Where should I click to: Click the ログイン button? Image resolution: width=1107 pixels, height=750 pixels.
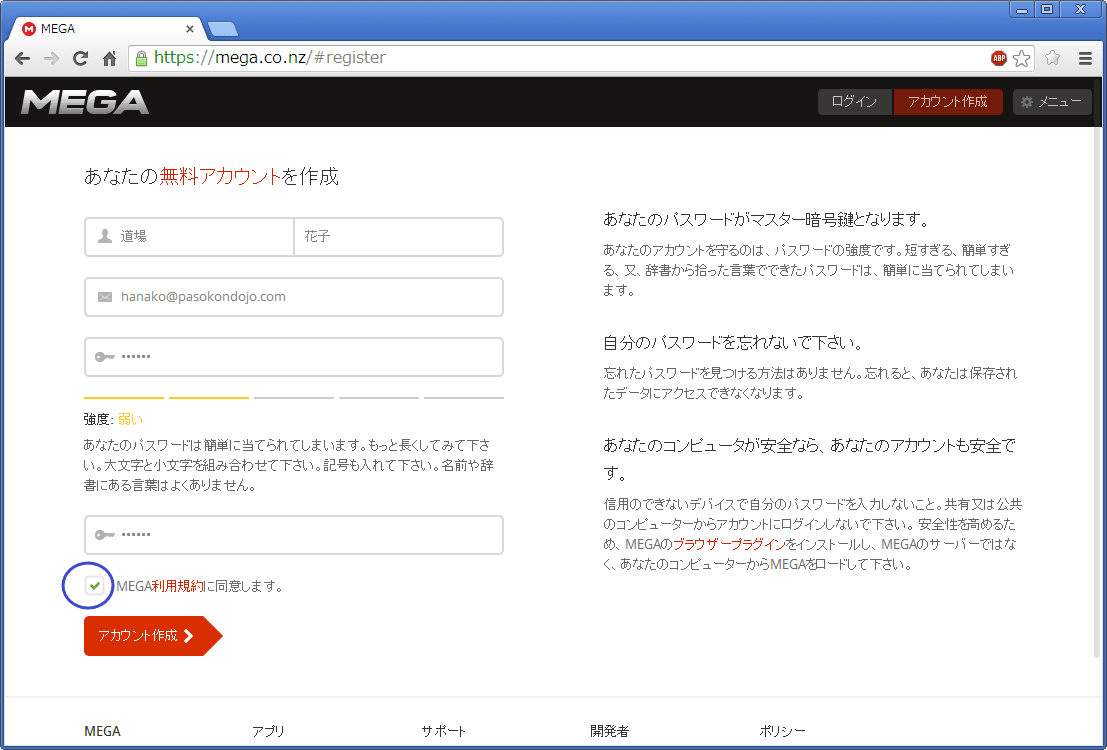(854, 102)
